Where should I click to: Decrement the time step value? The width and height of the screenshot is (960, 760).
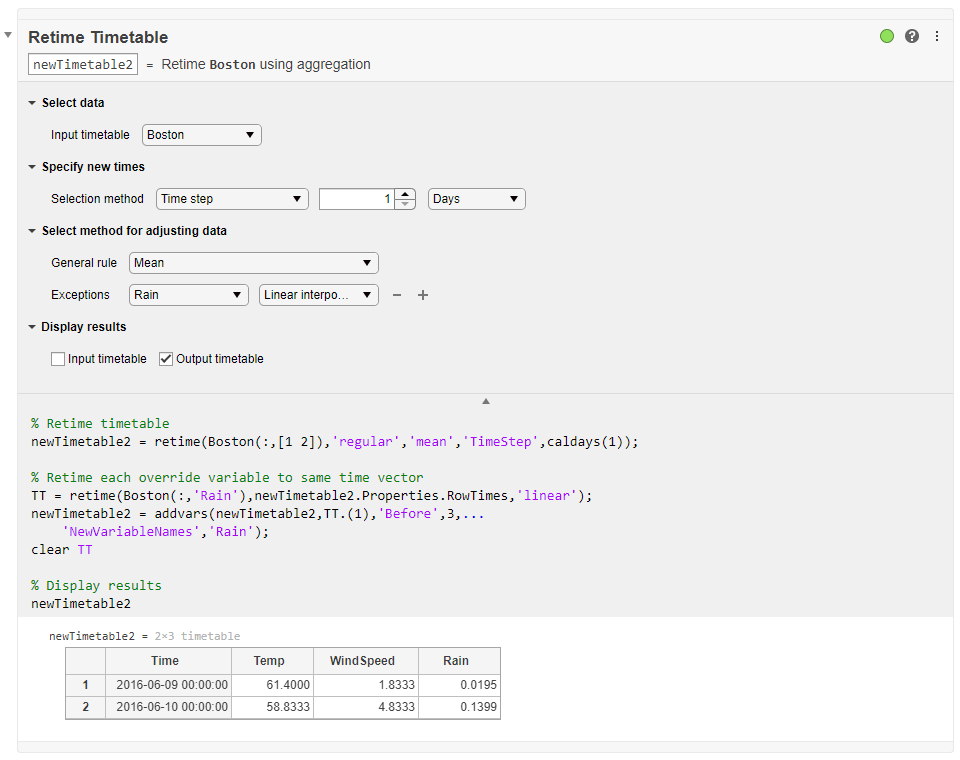(405, 204)
